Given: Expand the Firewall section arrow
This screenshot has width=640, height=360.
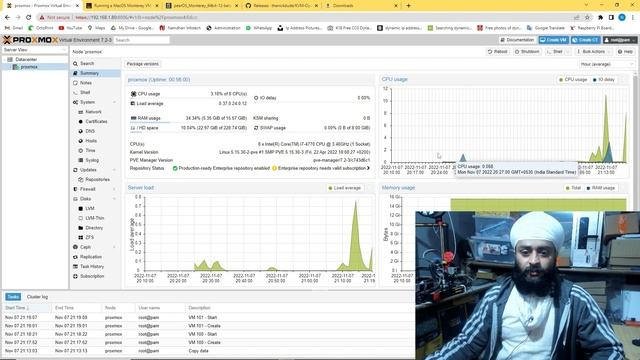Looking at the screenshot, I should 115,189.
